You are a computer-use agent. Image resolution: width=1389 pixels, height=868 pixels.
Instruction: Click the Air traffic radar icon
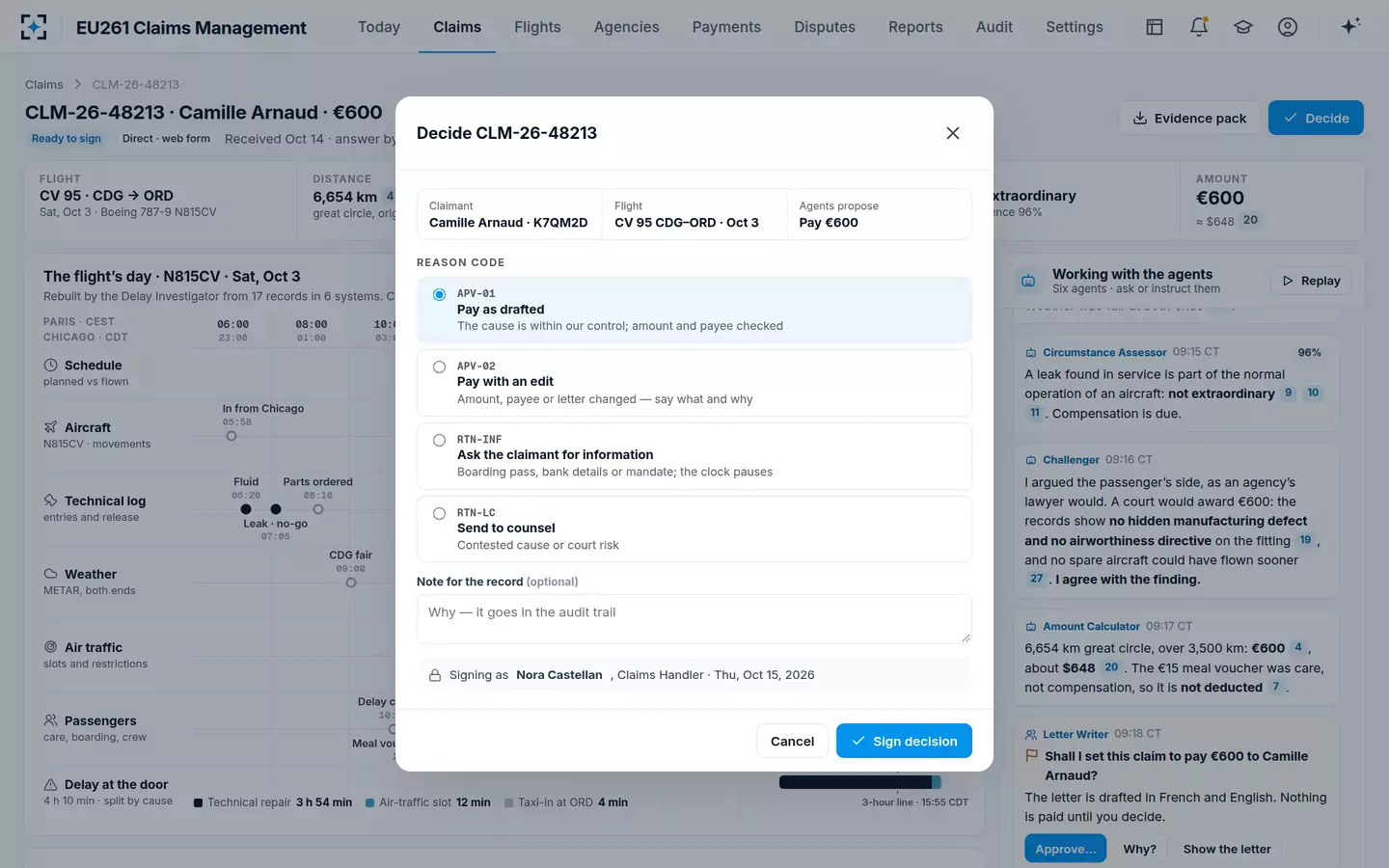click(51, 647)
